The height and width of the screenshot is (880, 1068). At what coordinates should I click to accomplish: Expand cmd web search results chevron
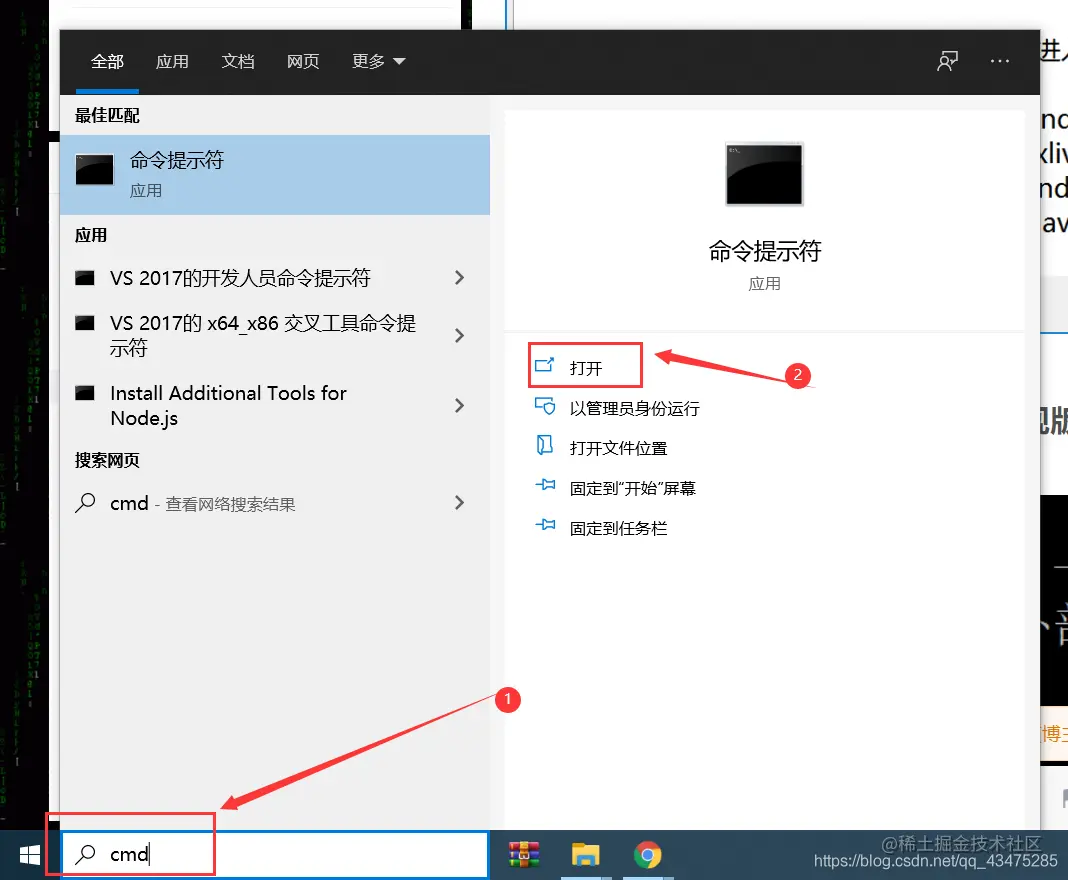459,503
